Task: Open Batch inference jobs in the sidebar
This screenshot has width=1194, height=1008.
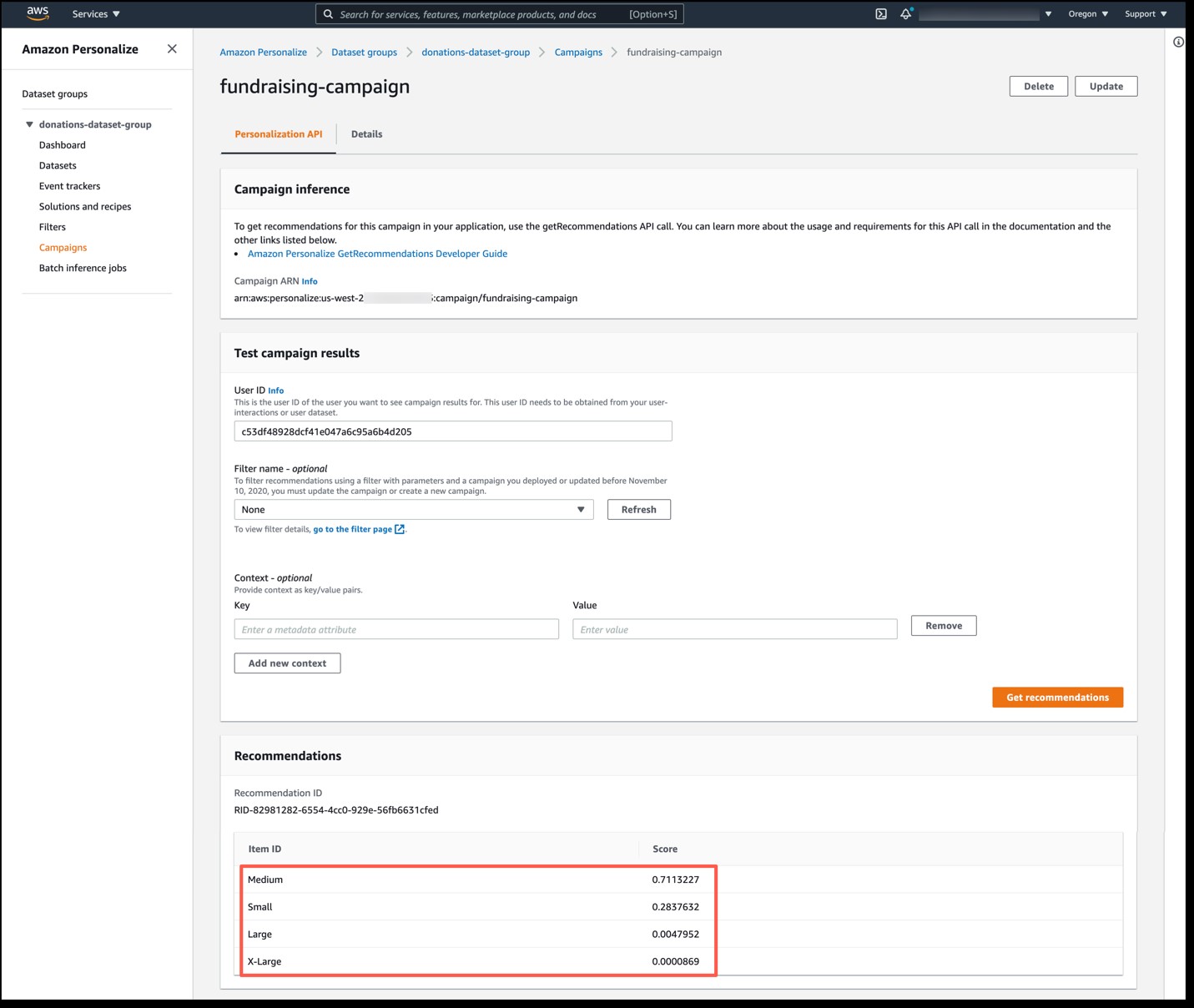Action: 83,268
